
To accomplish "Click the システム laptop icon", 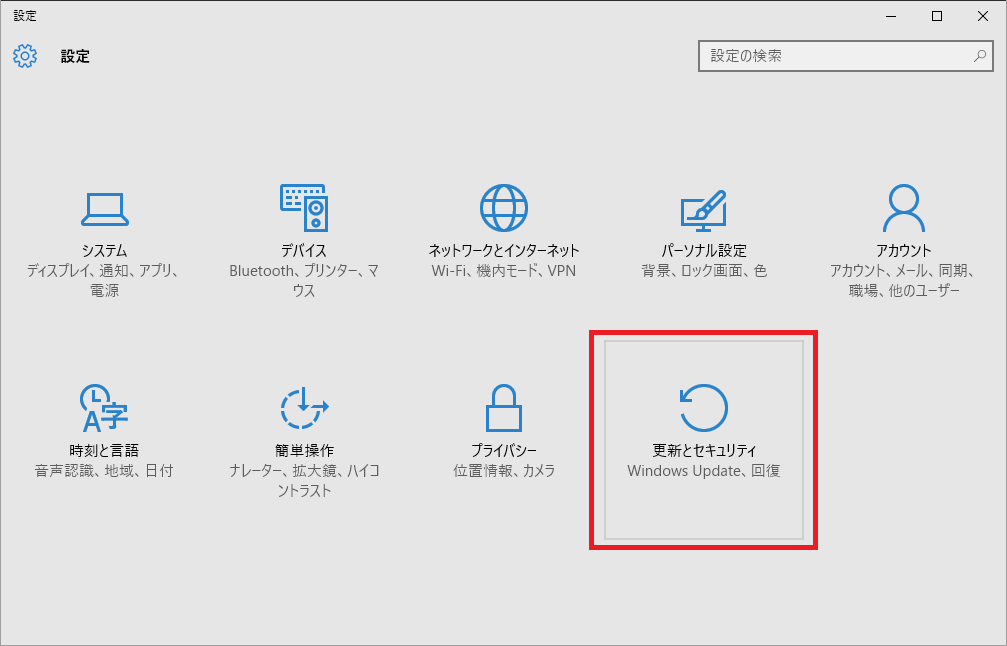I will point(104,208).
